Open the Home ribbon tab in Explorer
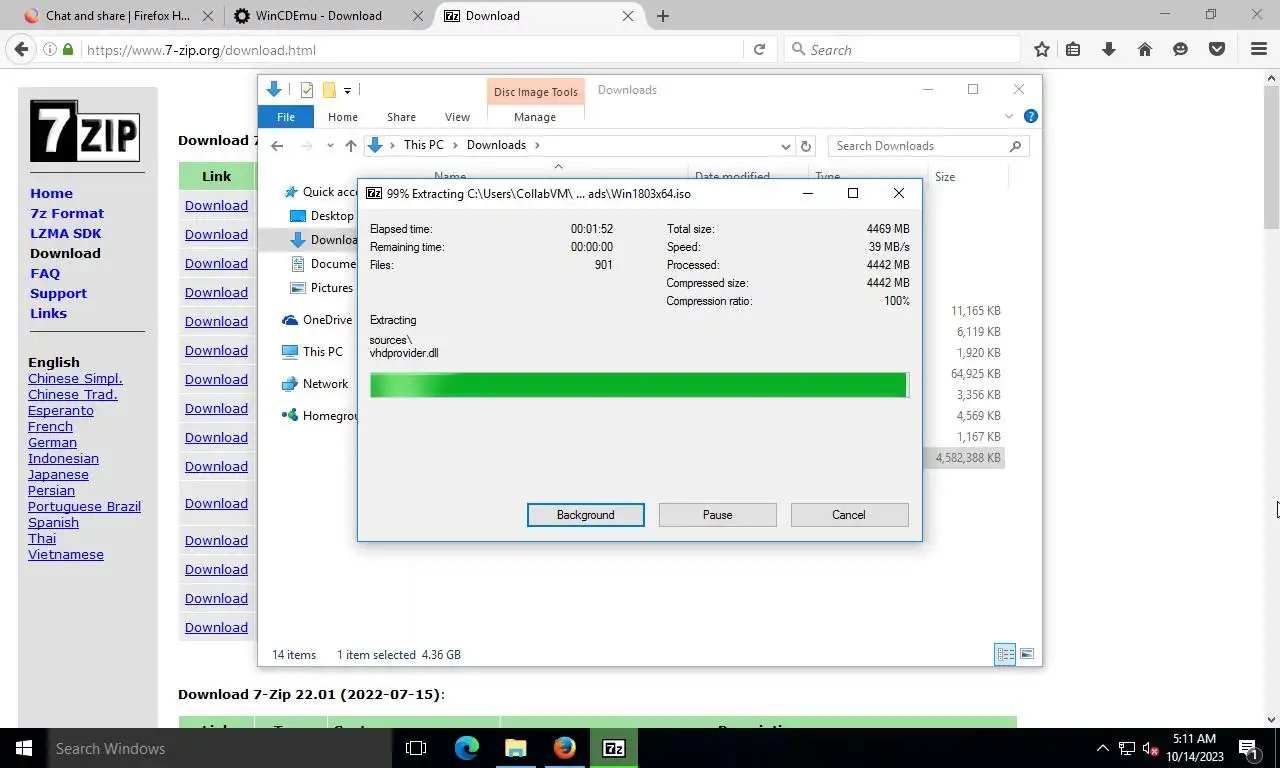The width and height of the screenshot is (1280, 768). point(343,117)
